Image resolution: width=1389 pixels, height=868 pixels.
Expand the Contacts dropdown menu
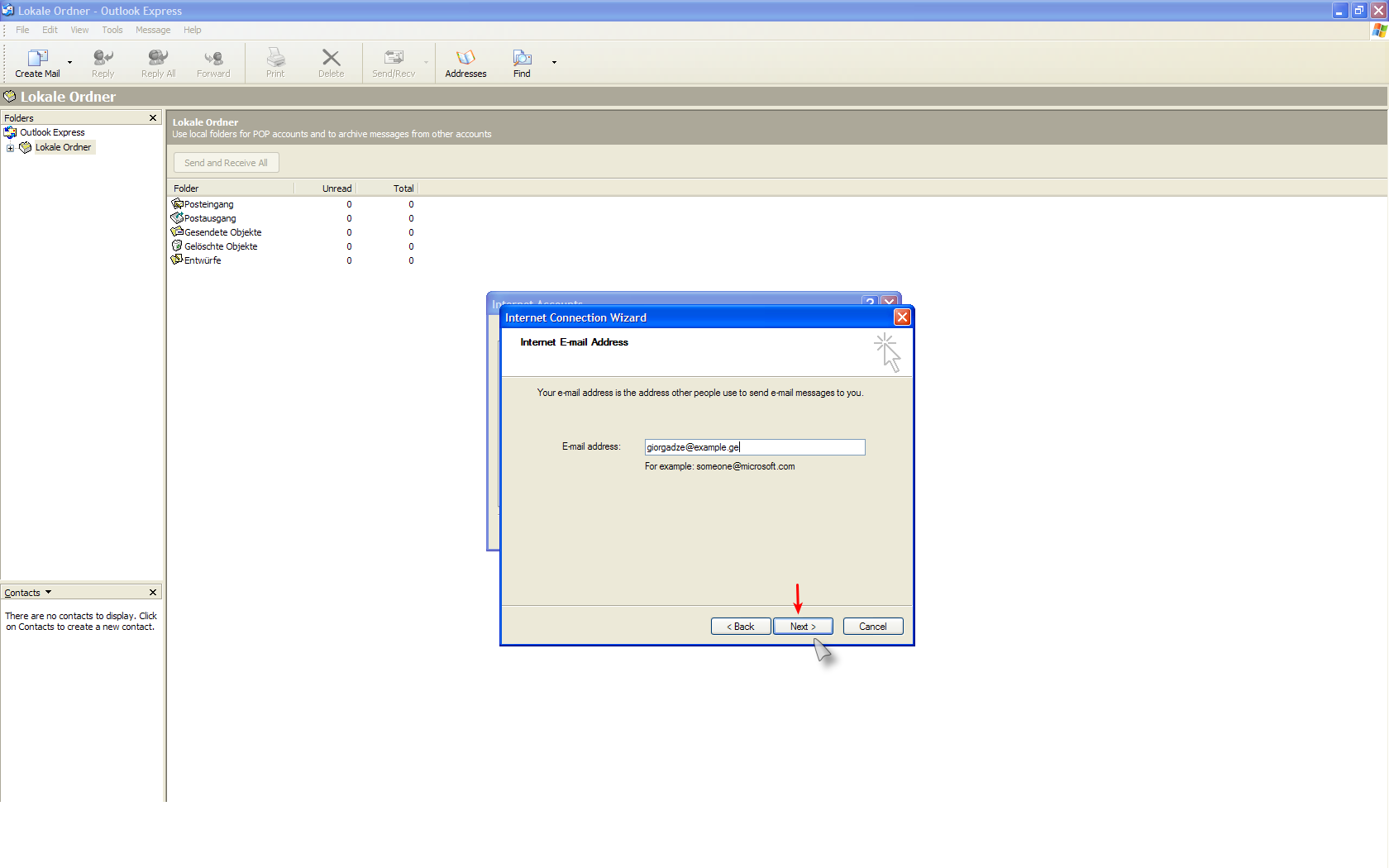click(x=48, y=593)
